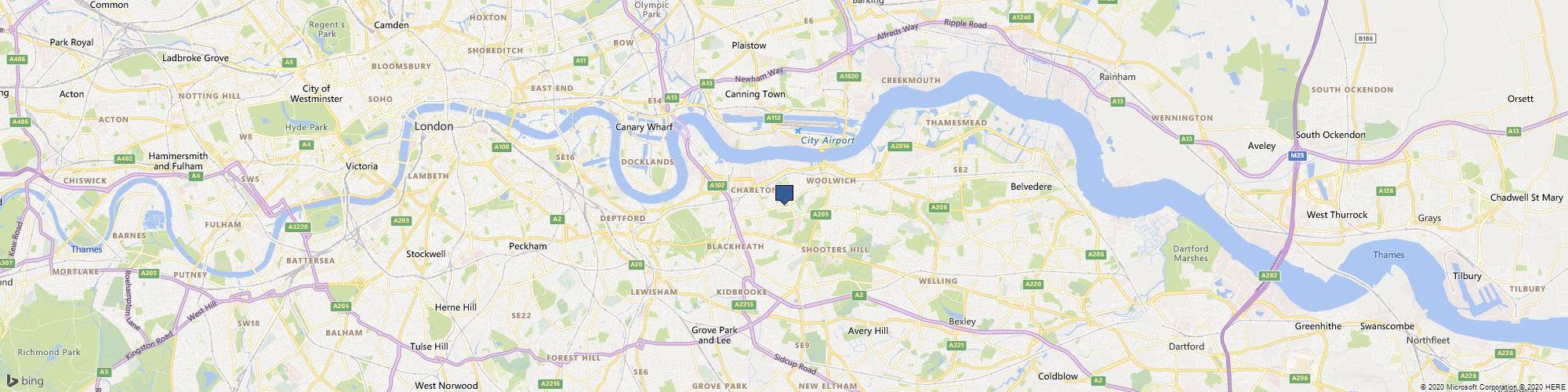
Task: Click the A2213 road shield near Kidbrooke
Action: [x=744, y=304]
